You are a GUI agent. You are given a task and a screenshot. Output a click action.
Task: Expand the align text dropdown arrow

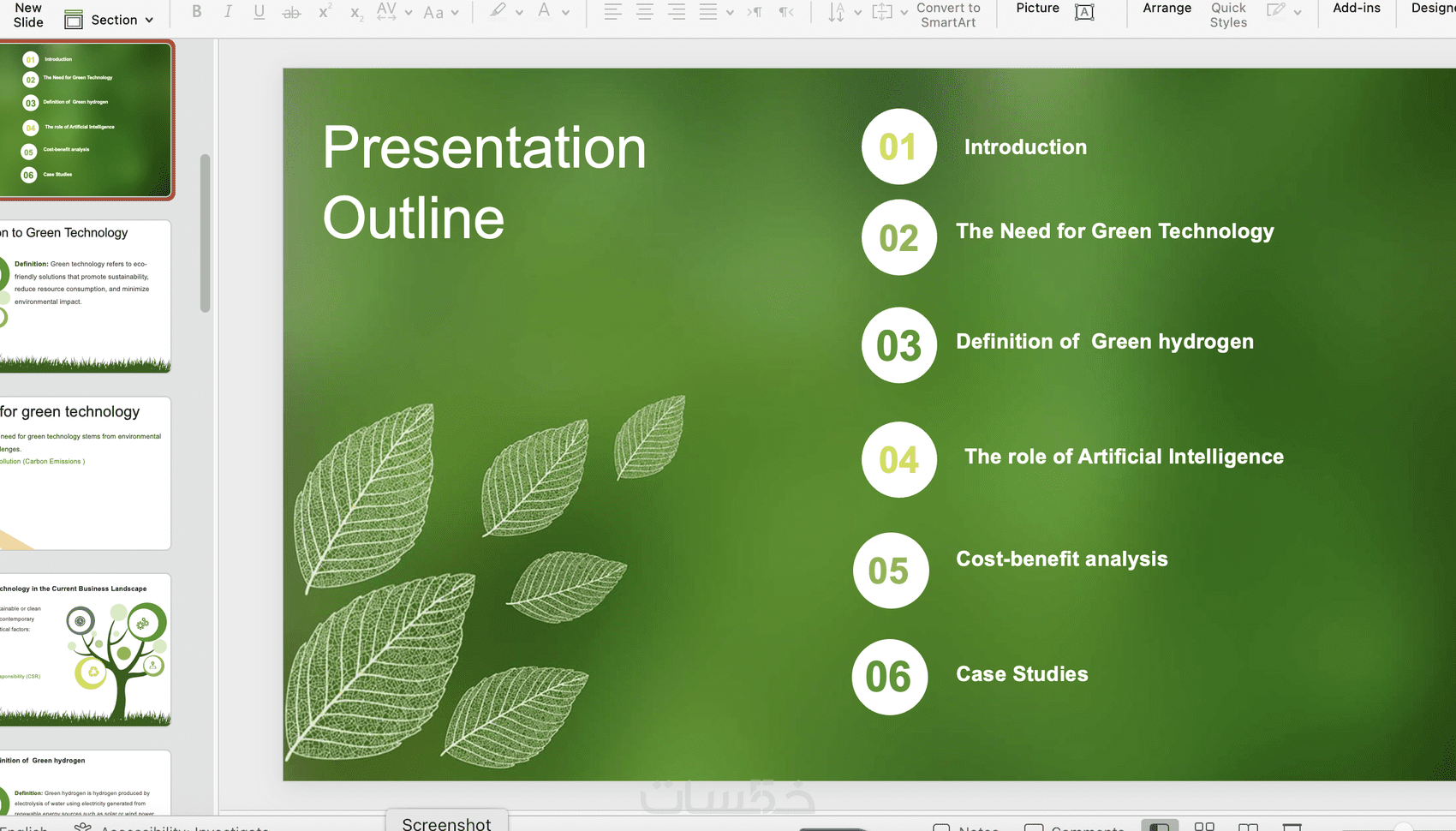(x=904, y=13)
